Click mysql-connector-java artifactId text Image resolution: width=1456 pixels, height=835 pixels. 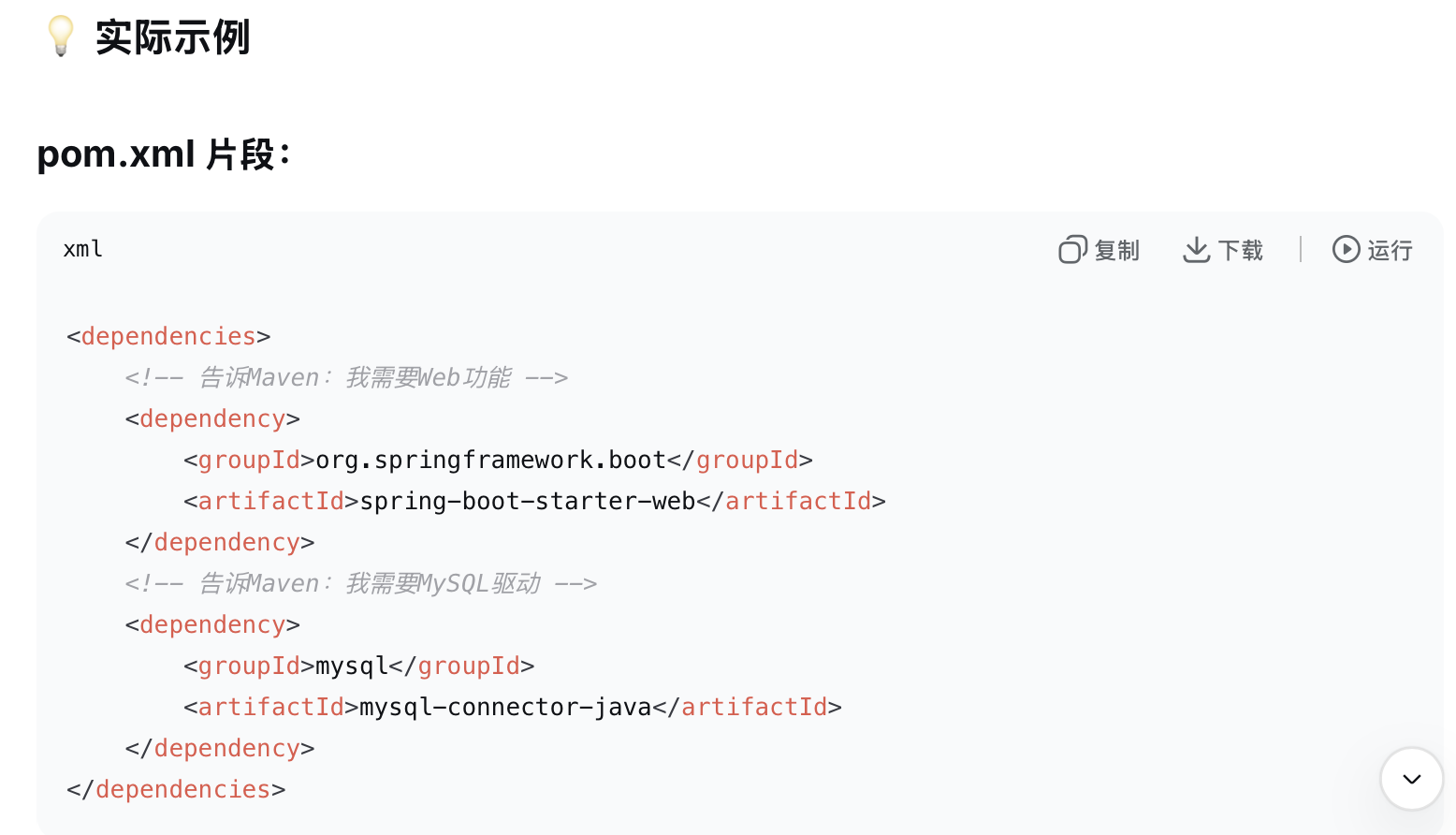[x=505, y=707]
